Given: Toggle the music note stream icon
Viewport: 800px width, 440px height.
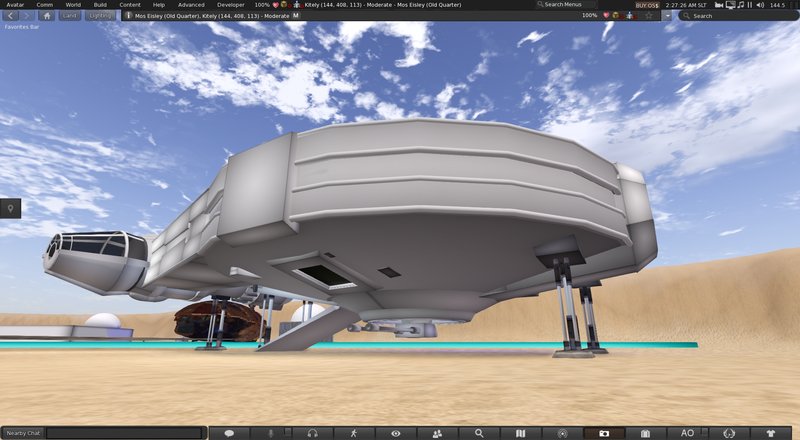Looking at the screenshot, I should (x=741, y=5).
